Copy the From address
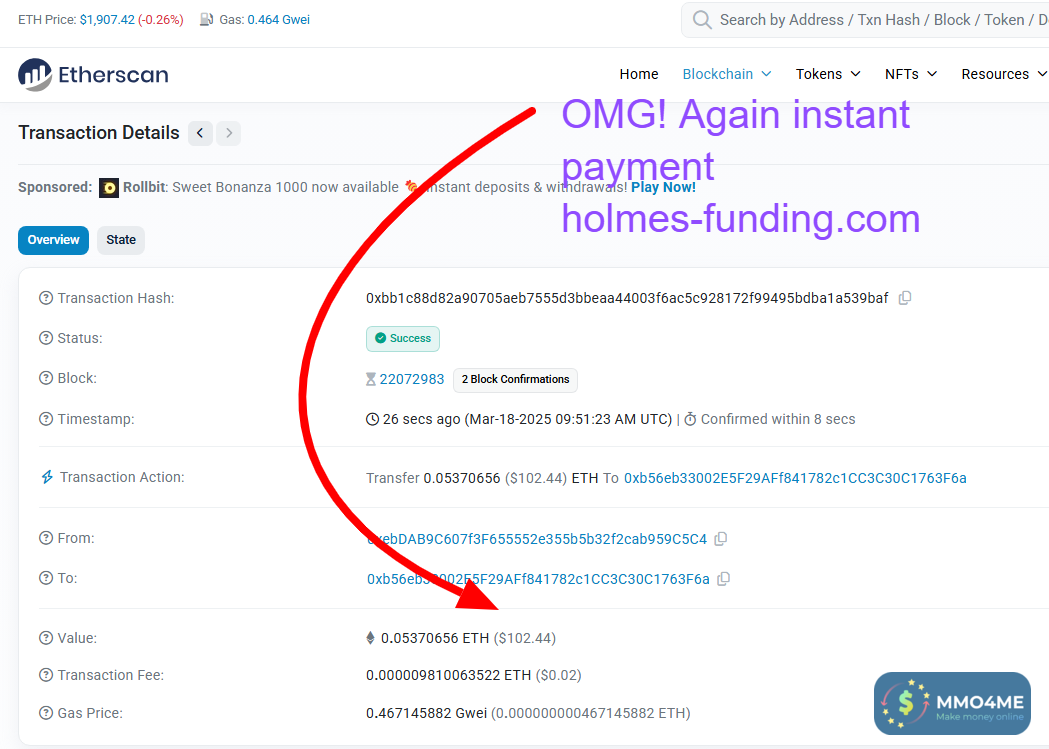 tap(721, 539)
